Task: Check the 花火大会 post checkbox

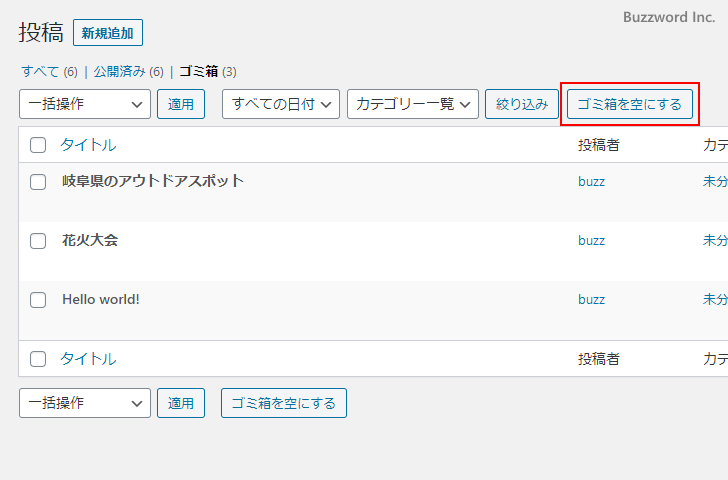Action: click(38, 241)
